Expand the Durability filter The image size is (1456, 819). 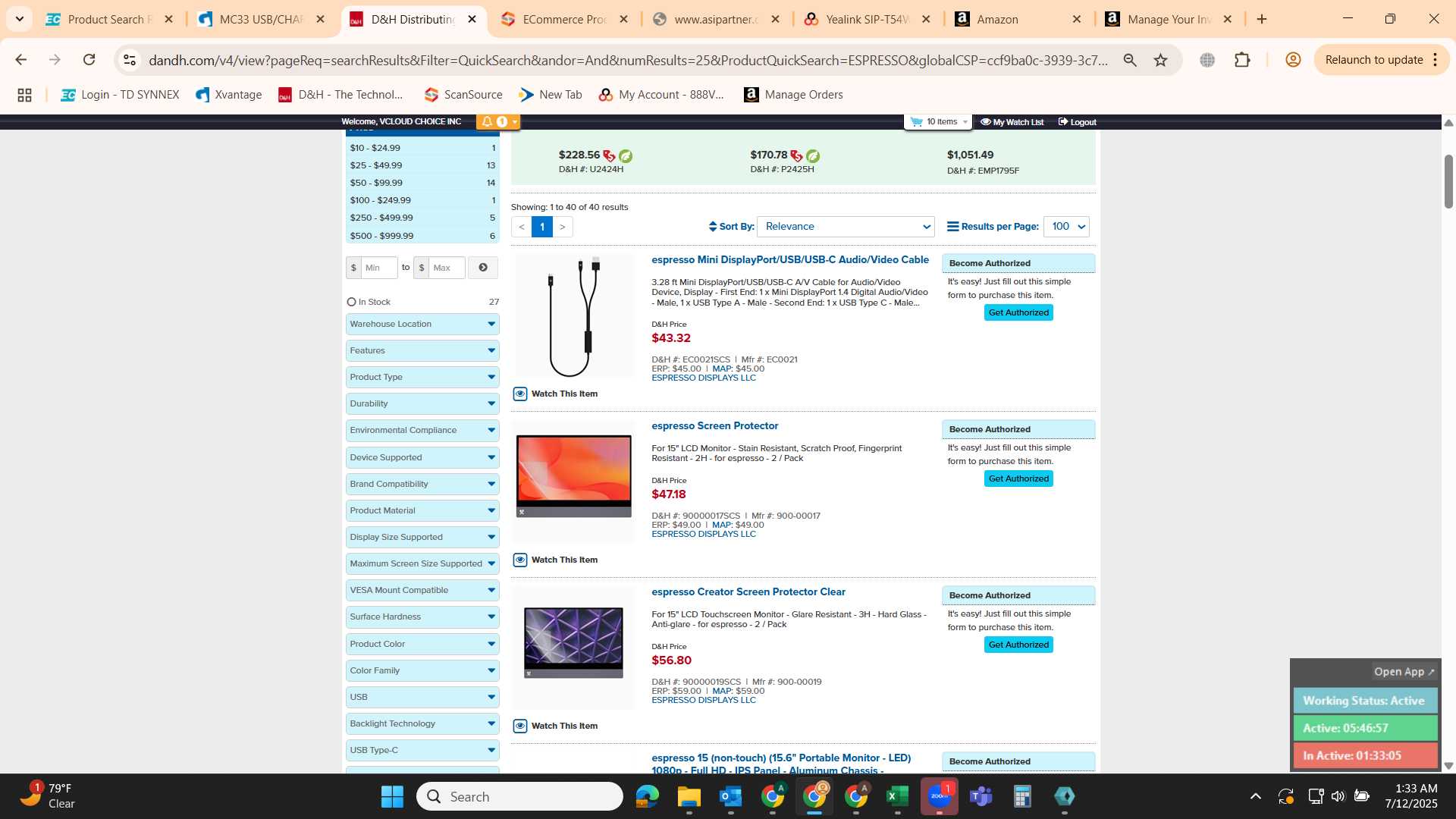(422, 403)
